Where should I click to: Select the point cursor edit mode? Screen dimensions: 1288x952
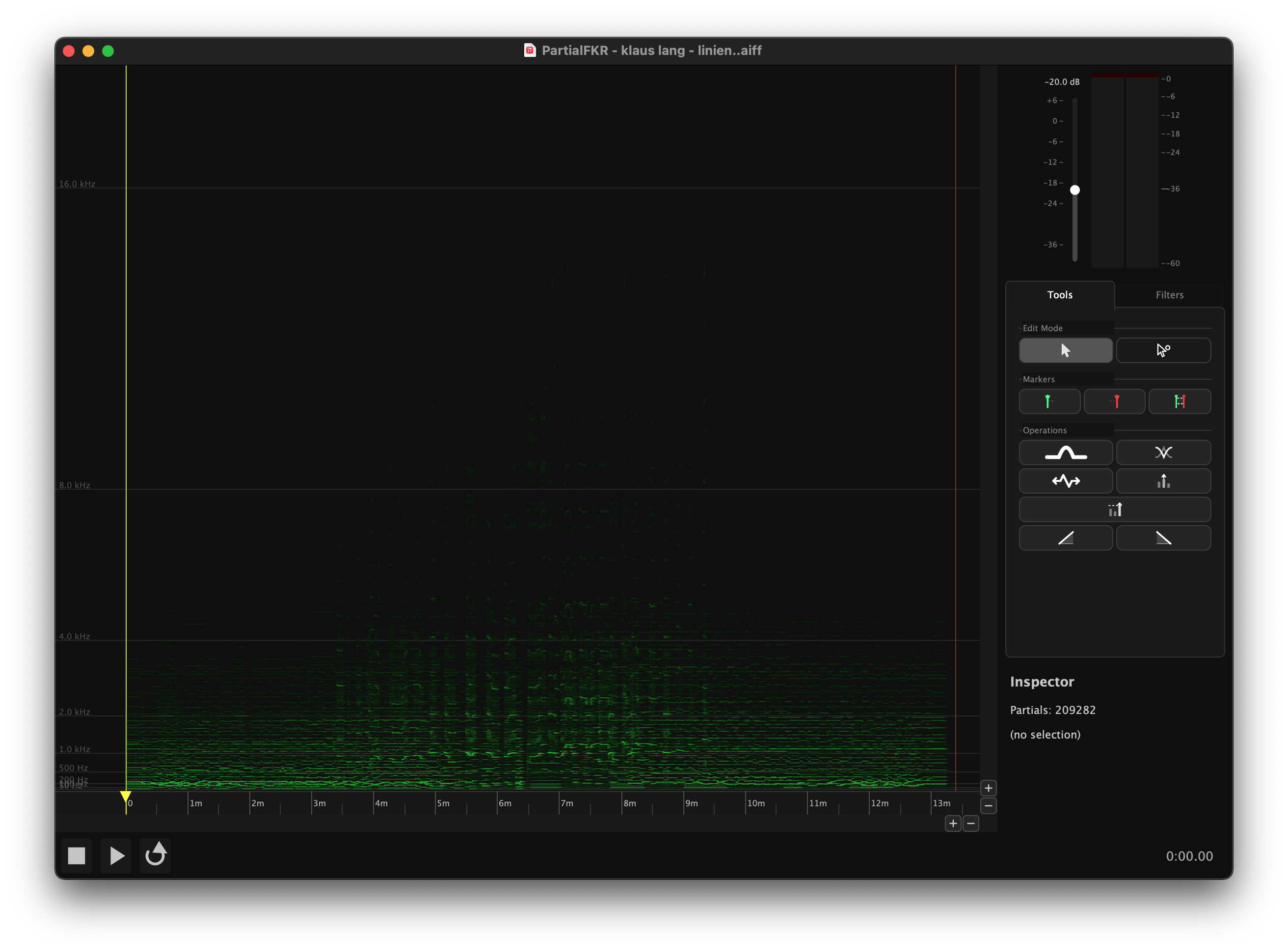click(1163, 350)
